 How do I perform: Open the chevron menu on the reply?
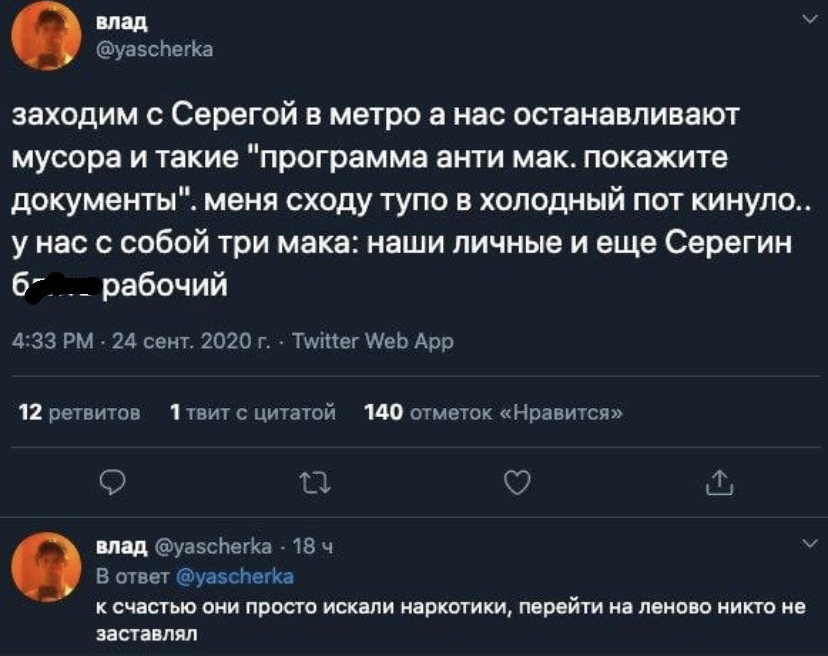pyautogui.click(x=808, y=545)
